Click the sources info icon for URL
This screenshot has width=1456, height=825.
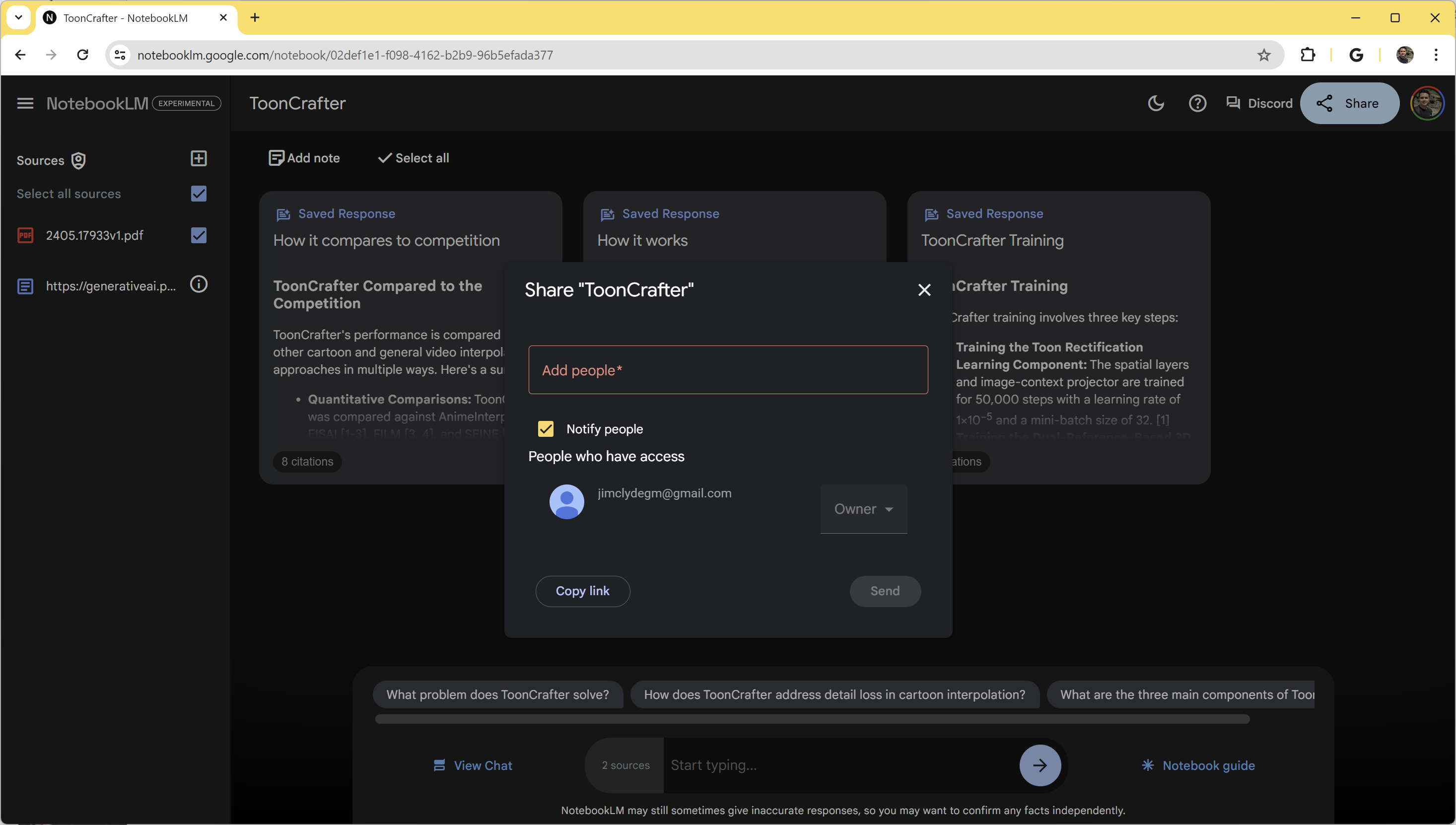tap(199, 285)
